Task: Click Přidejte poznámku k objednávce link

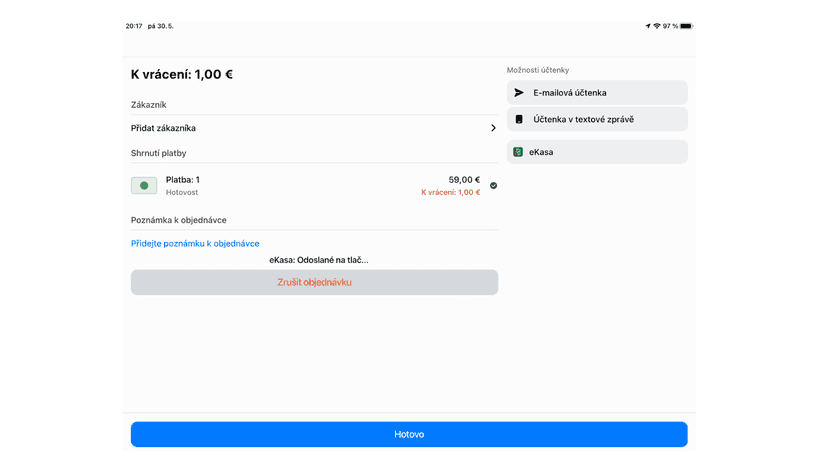Action: point(195,244)
